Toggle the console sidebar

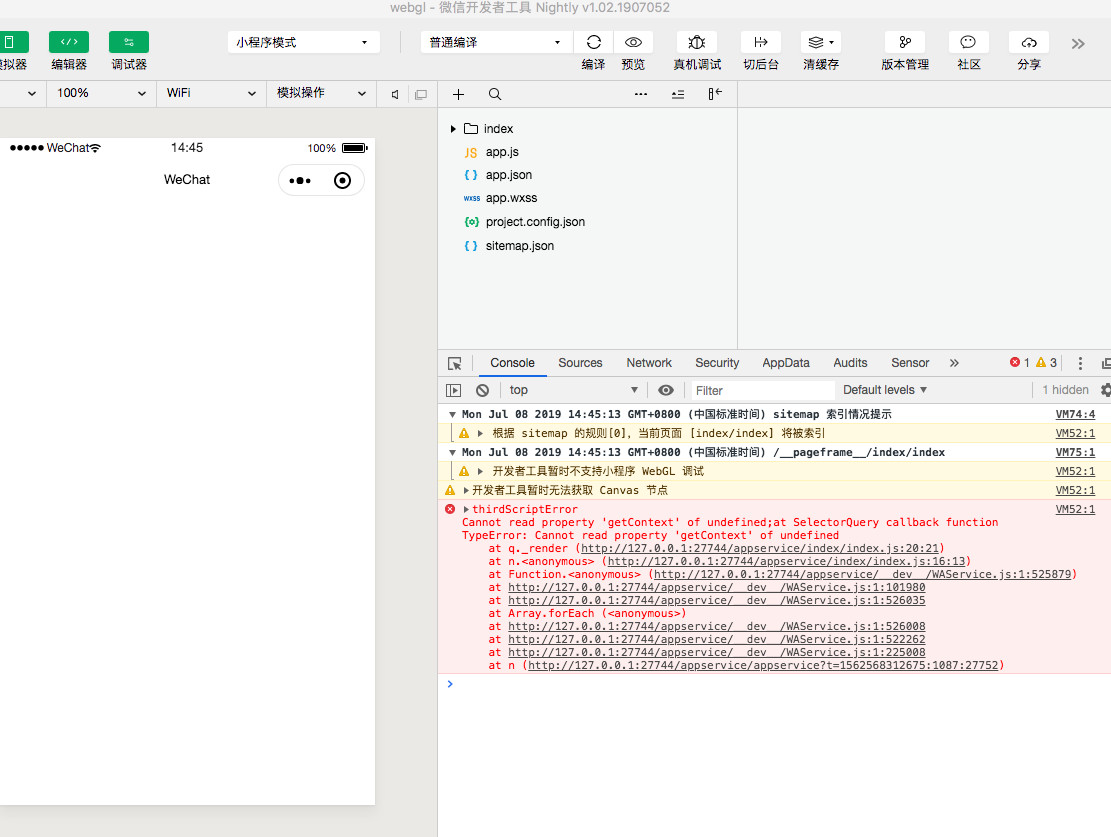click(x=453, y=391)
